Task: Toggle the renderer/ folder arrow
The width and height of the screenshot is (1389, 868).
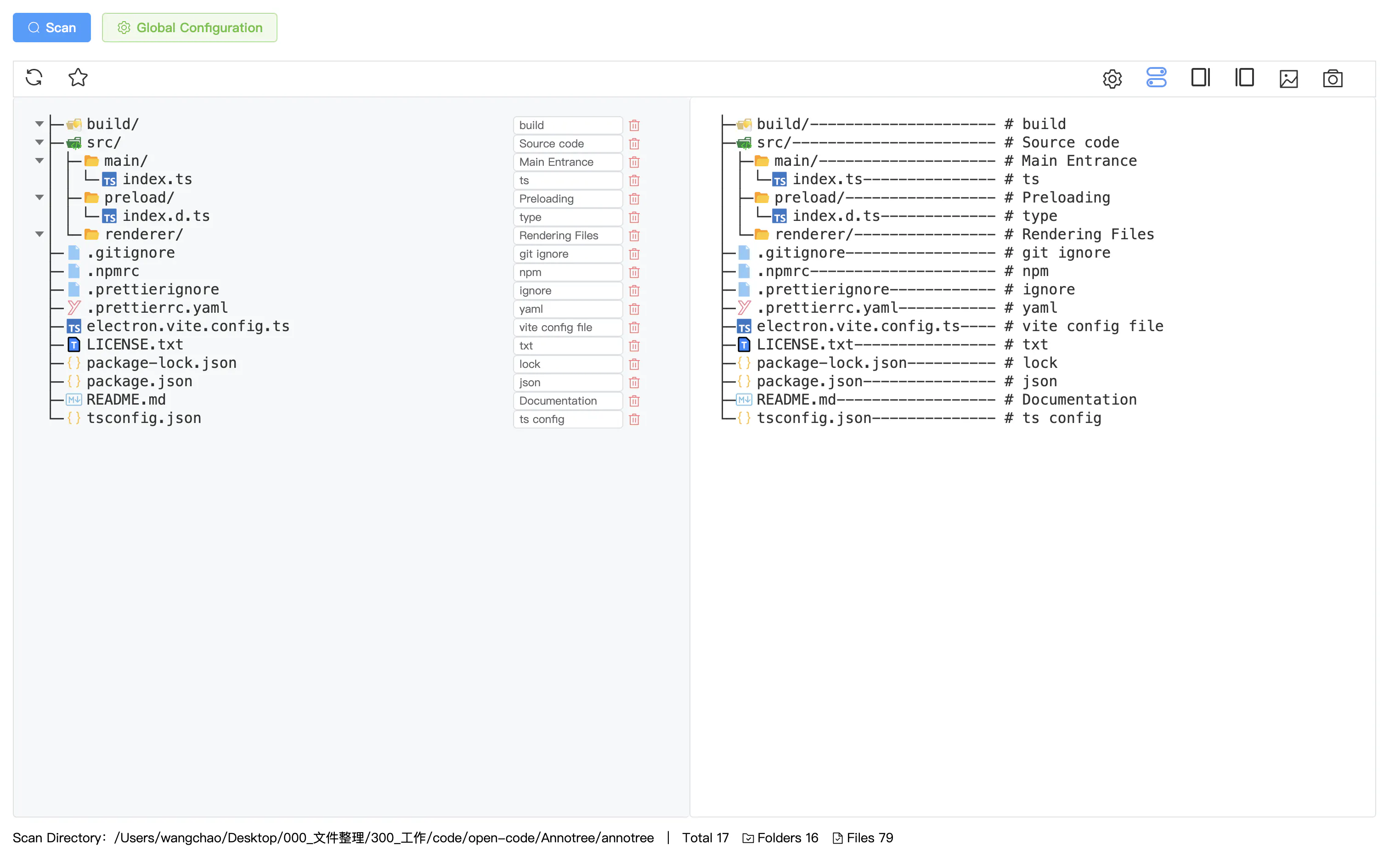Action: (39, 234)
